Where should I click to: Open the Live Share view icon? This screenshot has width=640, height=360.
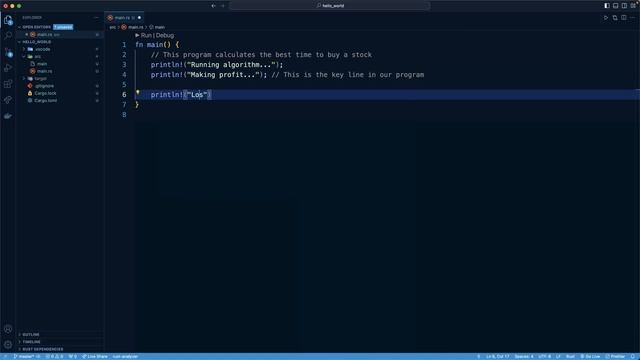coord(8,100)
